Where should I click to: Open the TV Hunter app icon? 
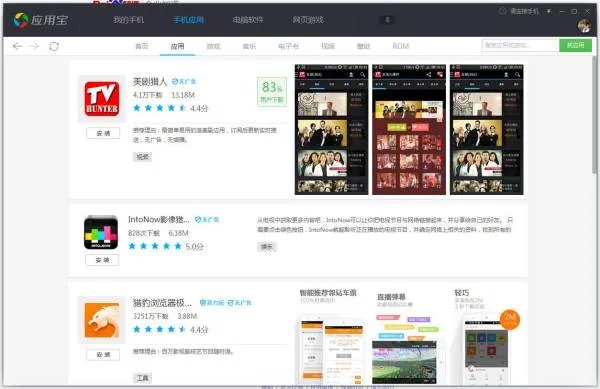(102, 99)
